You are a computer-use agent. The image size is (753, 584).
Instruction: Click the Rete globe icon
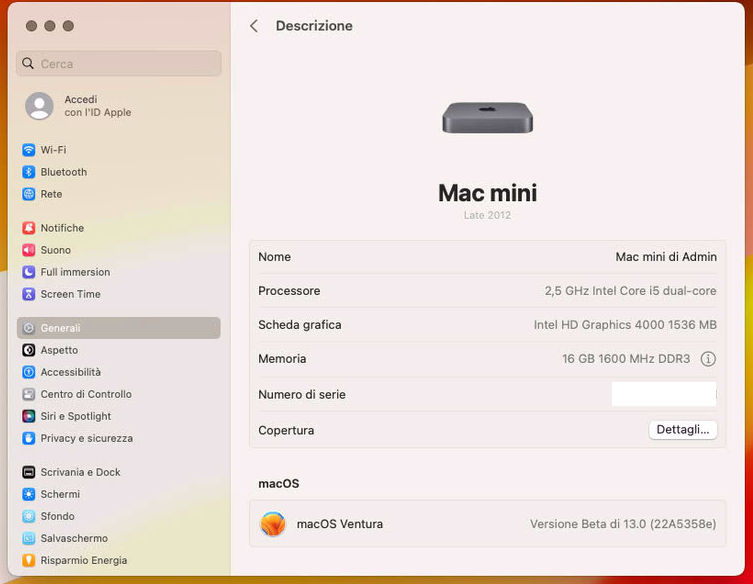click(29, 194)
